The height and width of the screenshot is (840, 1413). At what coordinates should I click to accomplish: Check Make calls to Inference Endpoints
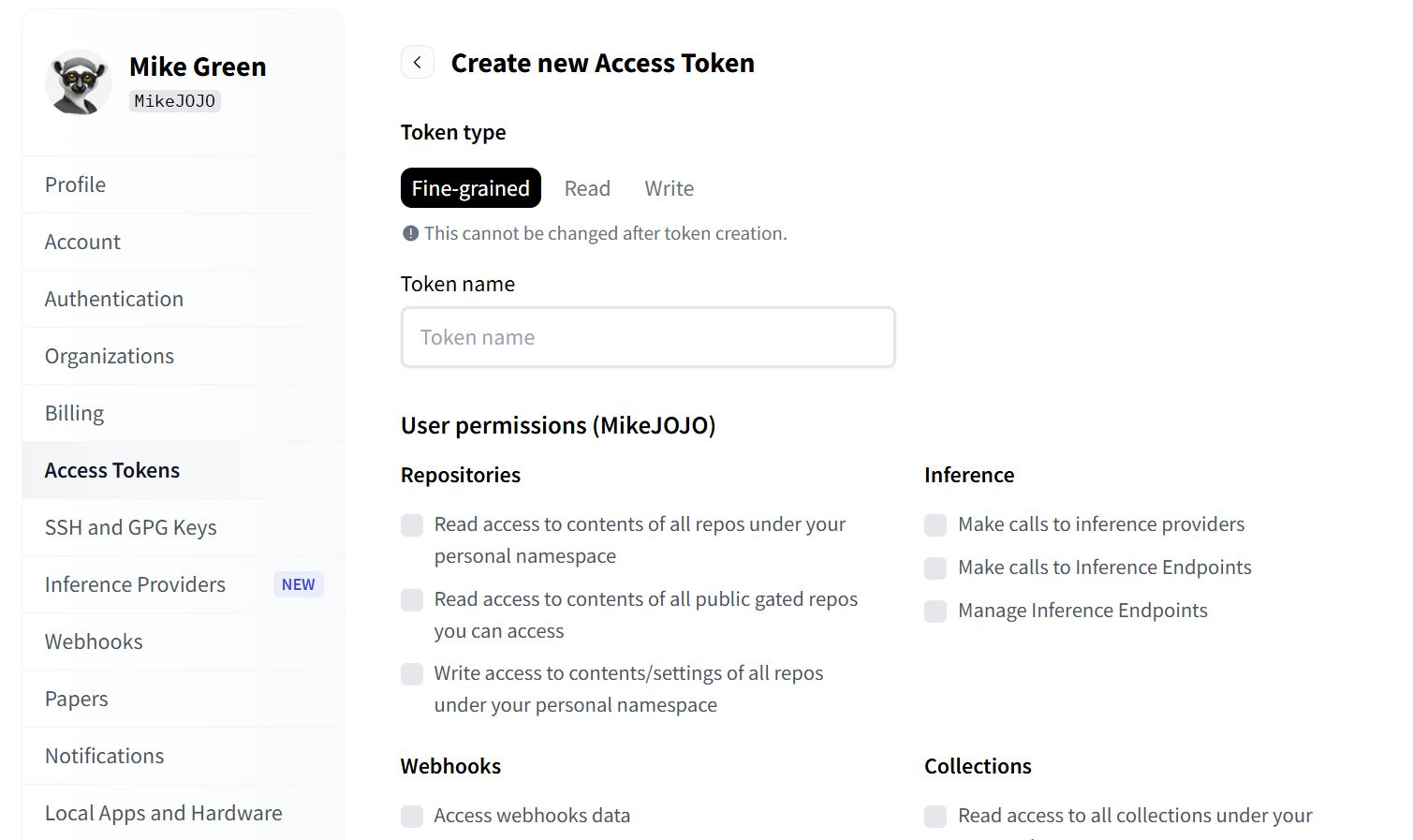935,568
